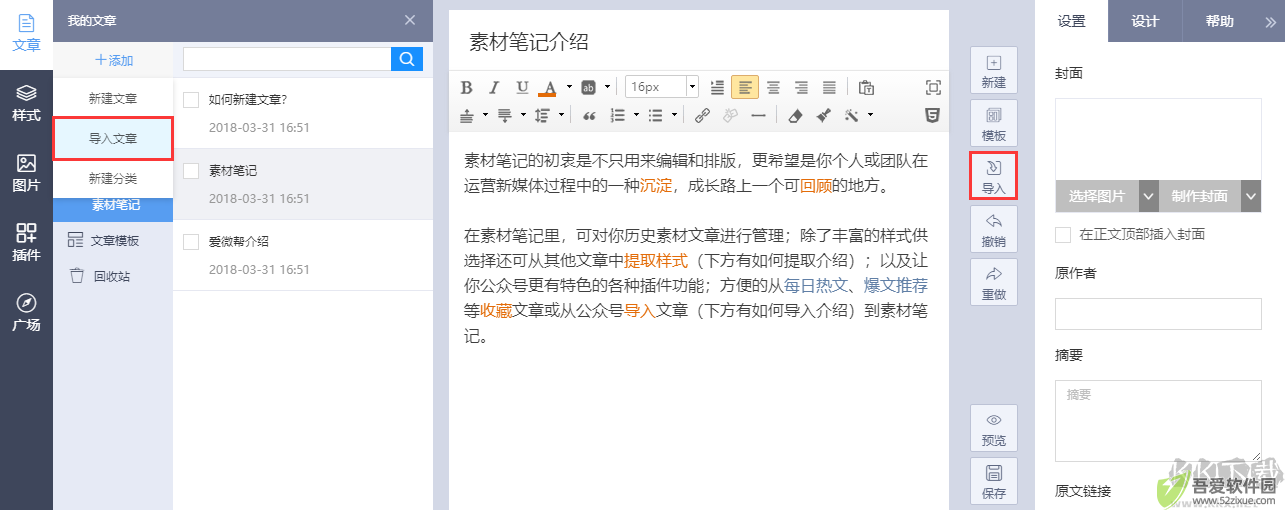Screen dimensions: 1285x510
Task: Click the paragraph spacing after icon
Action: pos(504,115)
